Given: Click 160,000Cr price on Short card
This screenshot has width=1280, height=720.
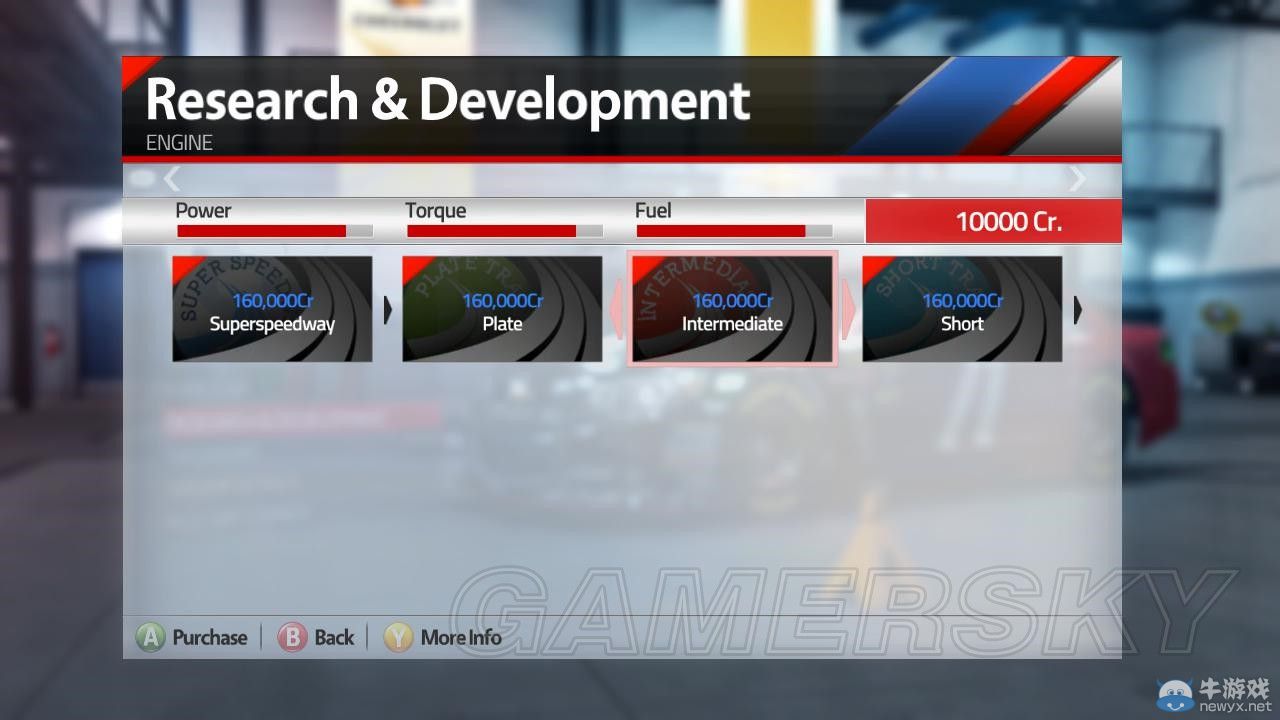Looking at the screenshot, I should tap(962, 301).
